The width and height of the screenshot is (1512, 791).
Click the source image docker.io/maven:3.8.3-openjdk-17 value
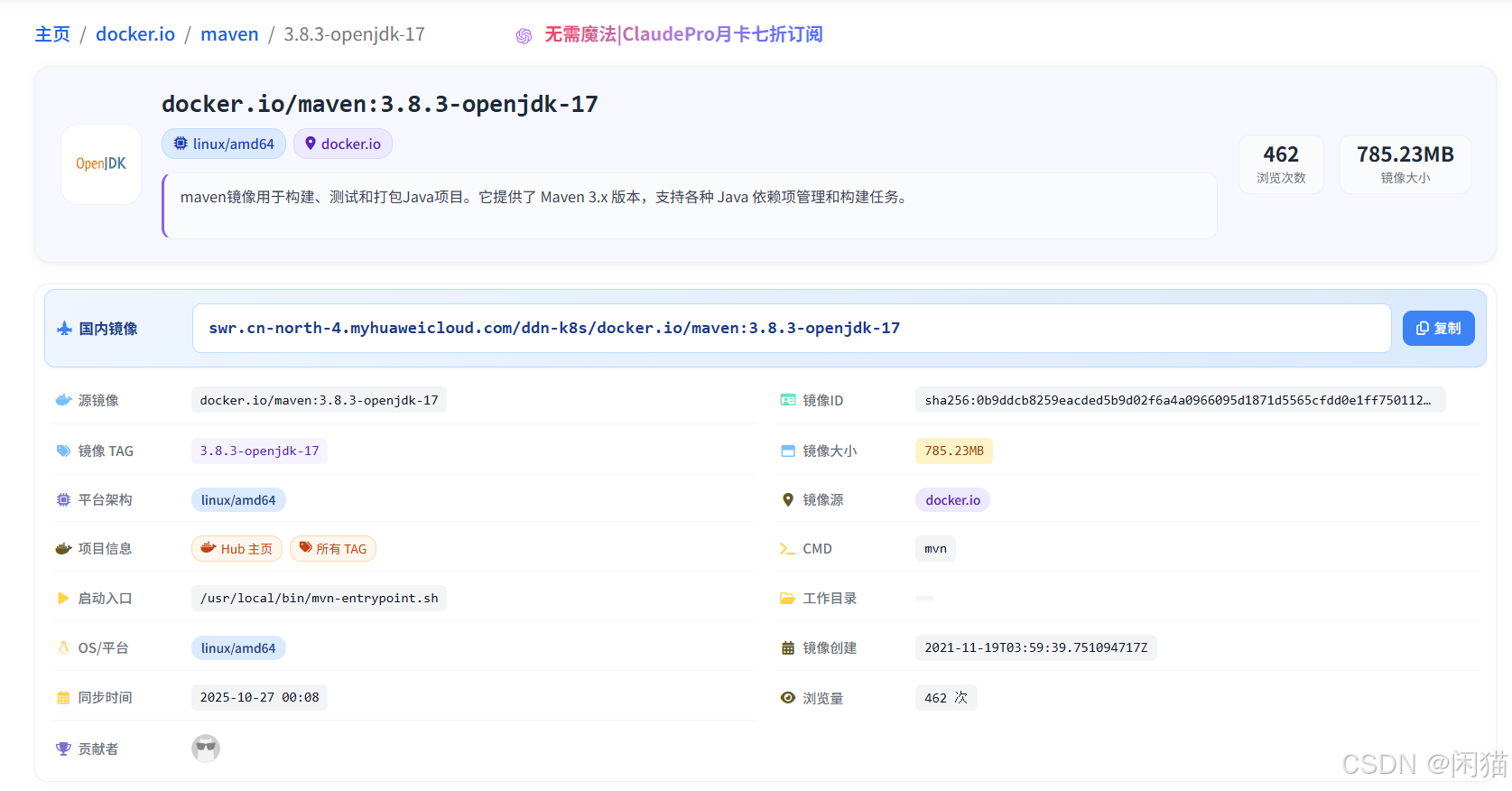pyautogui.click(x=319, y=400)
